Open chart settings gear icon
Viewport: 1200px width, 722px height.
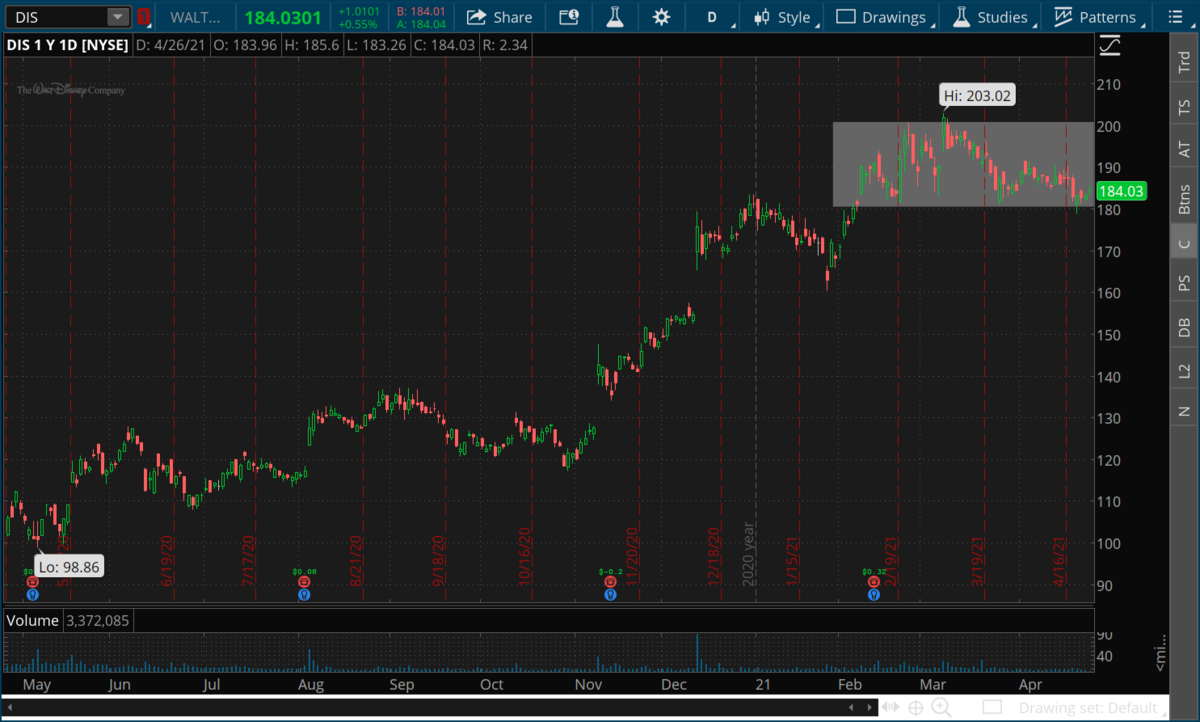[x=661, y=17]
